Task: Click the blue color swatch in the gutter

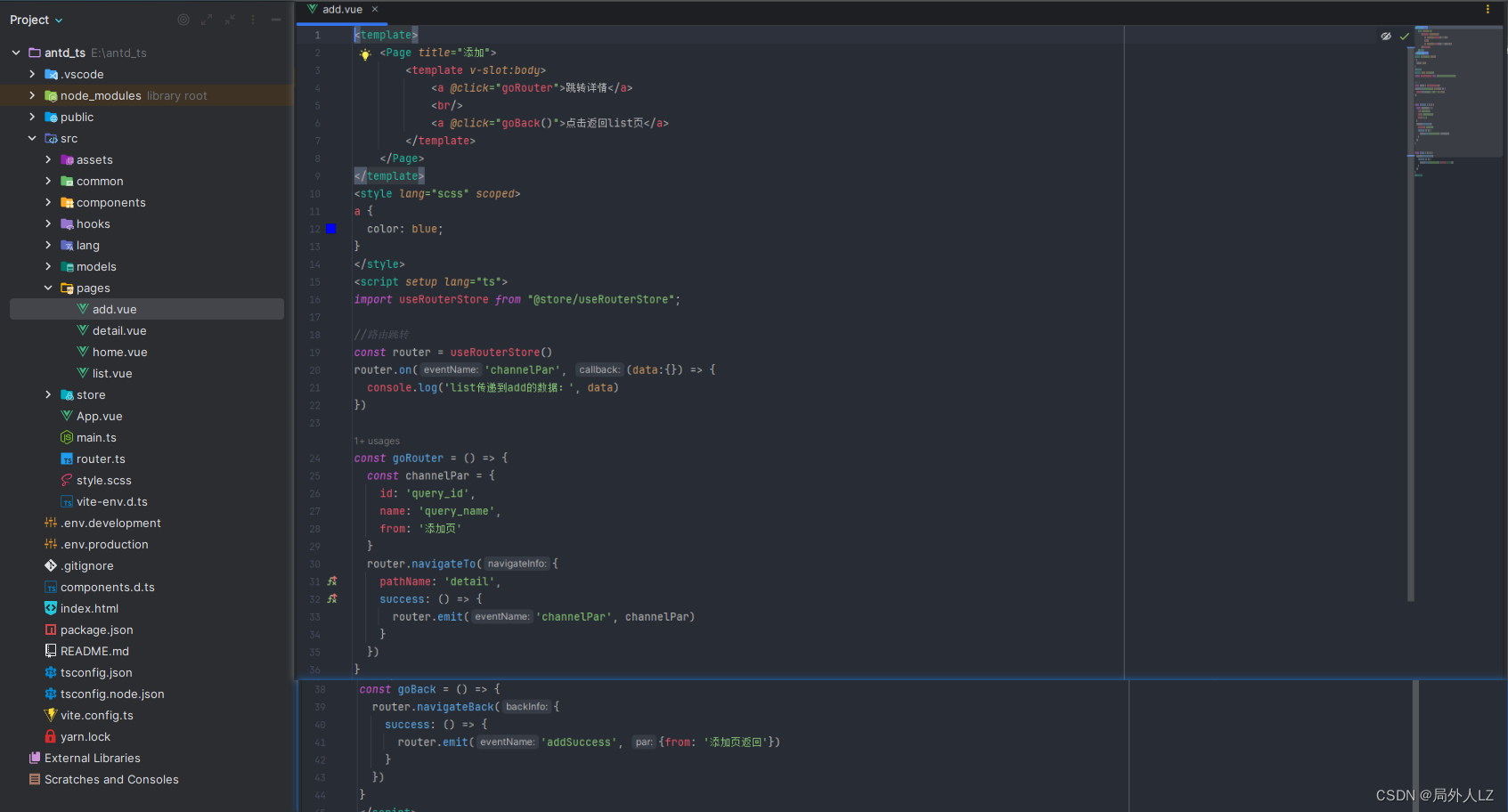Action: point(331,229)
